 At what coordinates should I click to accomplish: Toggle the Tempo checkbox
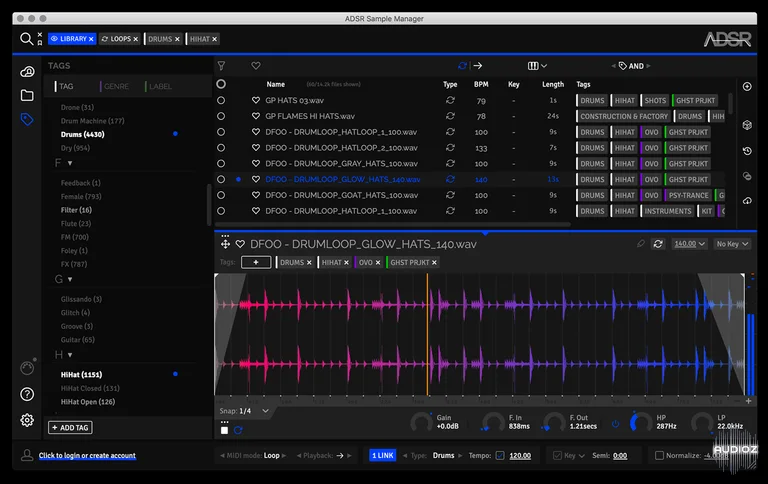(500, 456)
